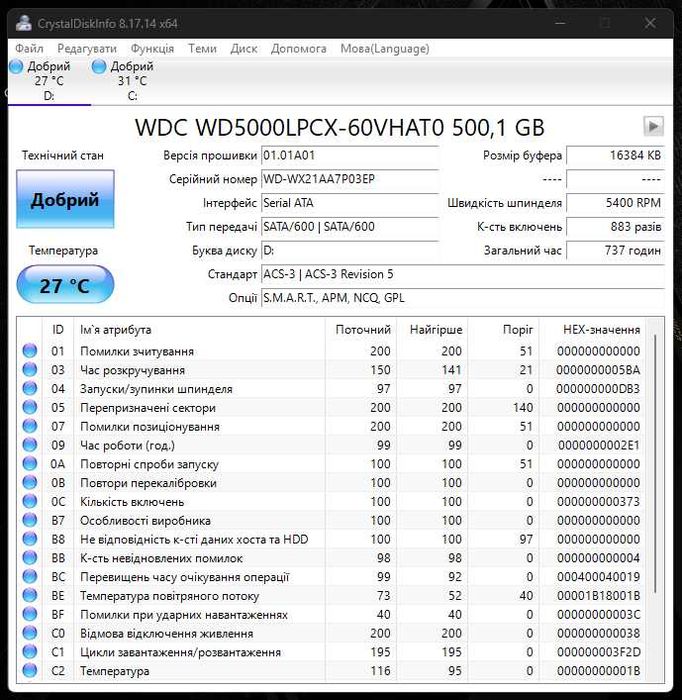The image size is (682, 700).
Task: Click status orb for attribute BC
Action: tap(30, 576)
